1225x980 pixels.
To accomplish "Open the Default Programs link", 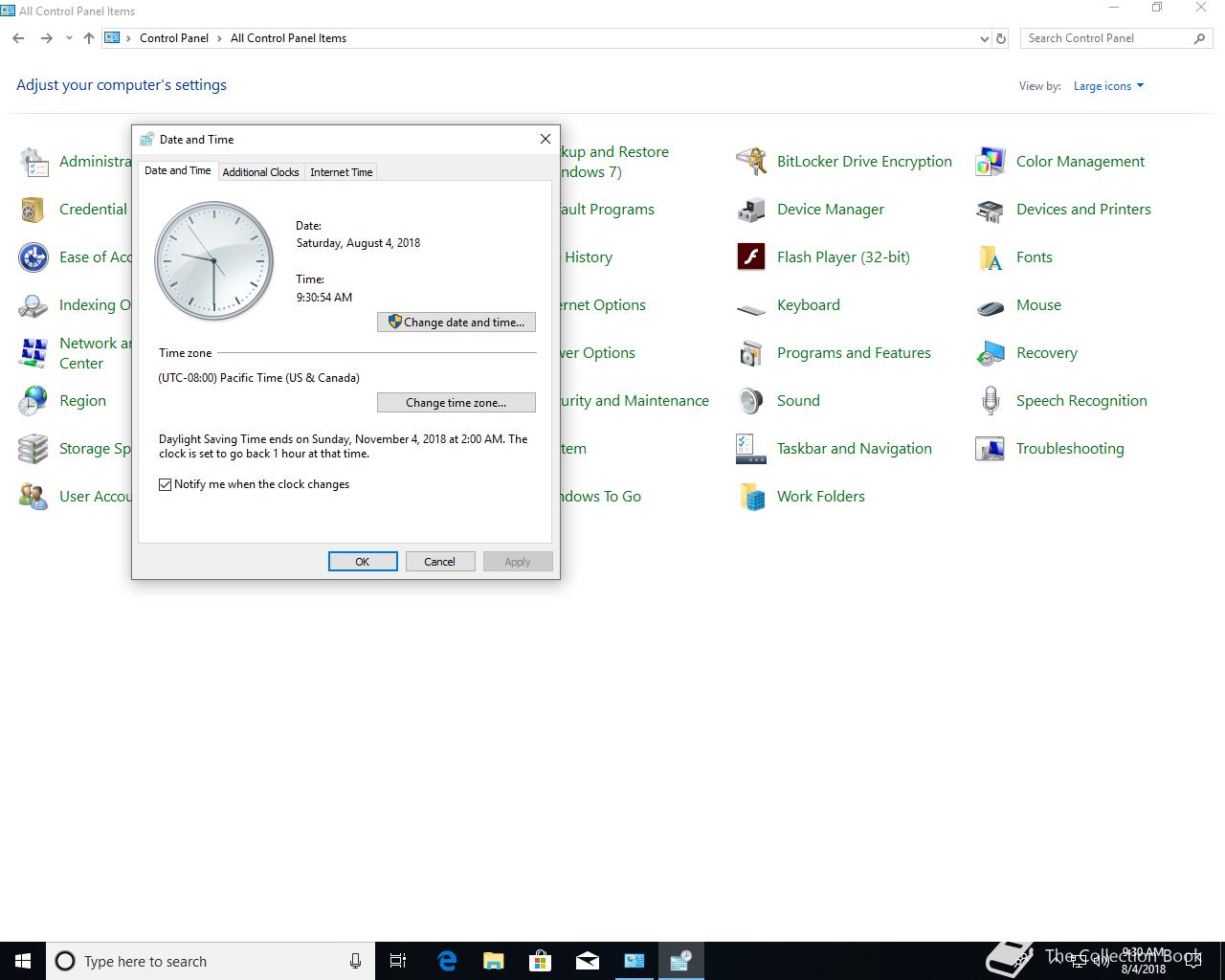I will [608, 210].
